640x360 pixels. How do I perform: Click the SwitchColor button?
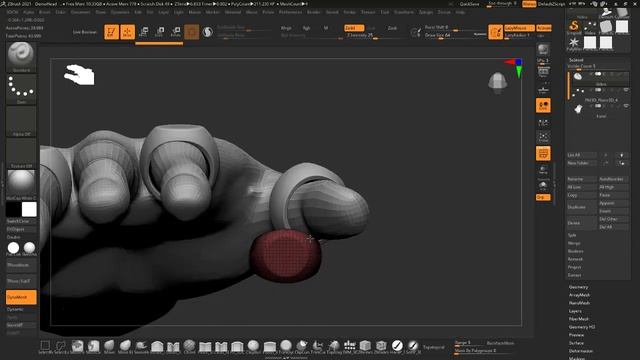pyautogui.click(x=21, y=221)
